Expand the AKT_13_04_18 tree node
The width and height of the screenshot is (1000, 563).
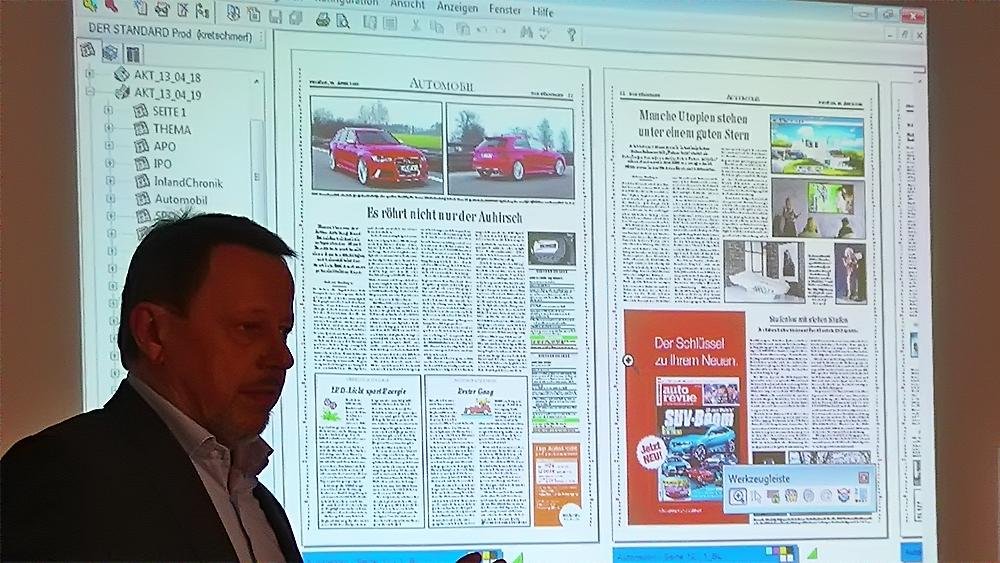tap(89, 73)
